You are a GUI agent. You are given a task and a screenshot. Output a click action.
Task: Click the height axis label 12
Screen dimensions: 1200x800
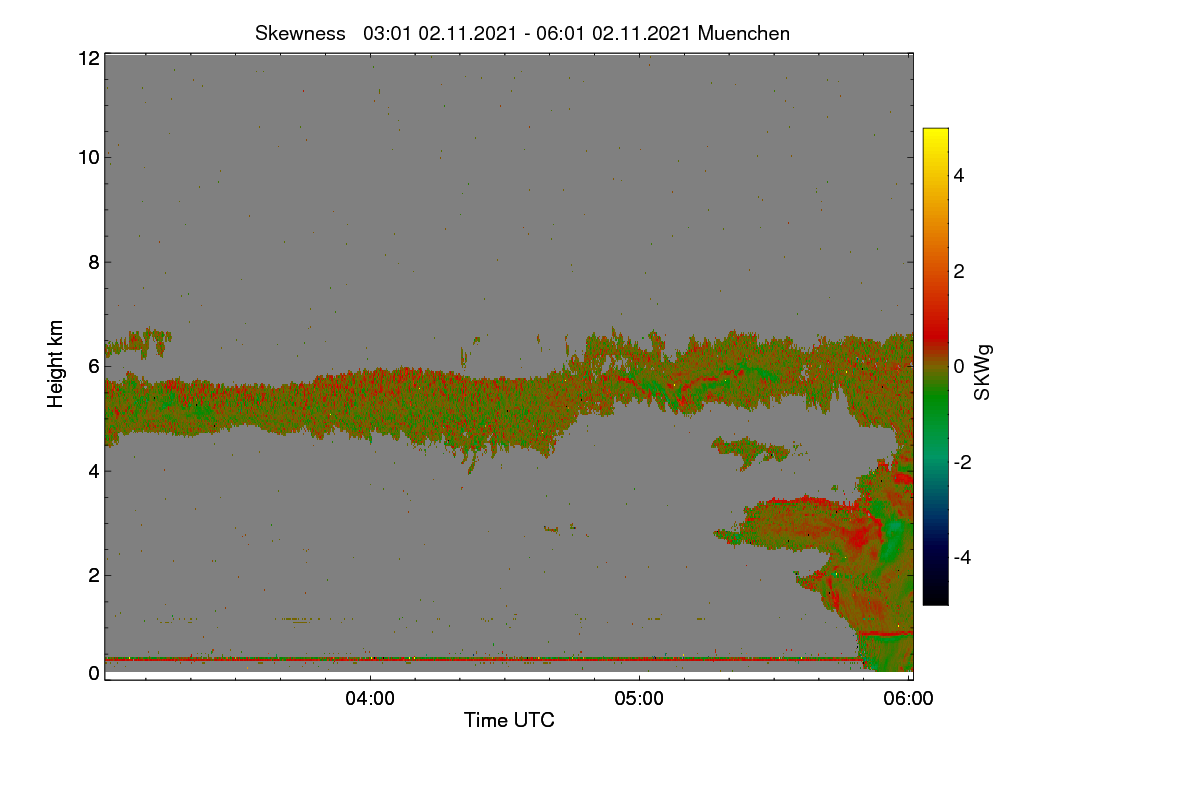(x=88, y=58)
